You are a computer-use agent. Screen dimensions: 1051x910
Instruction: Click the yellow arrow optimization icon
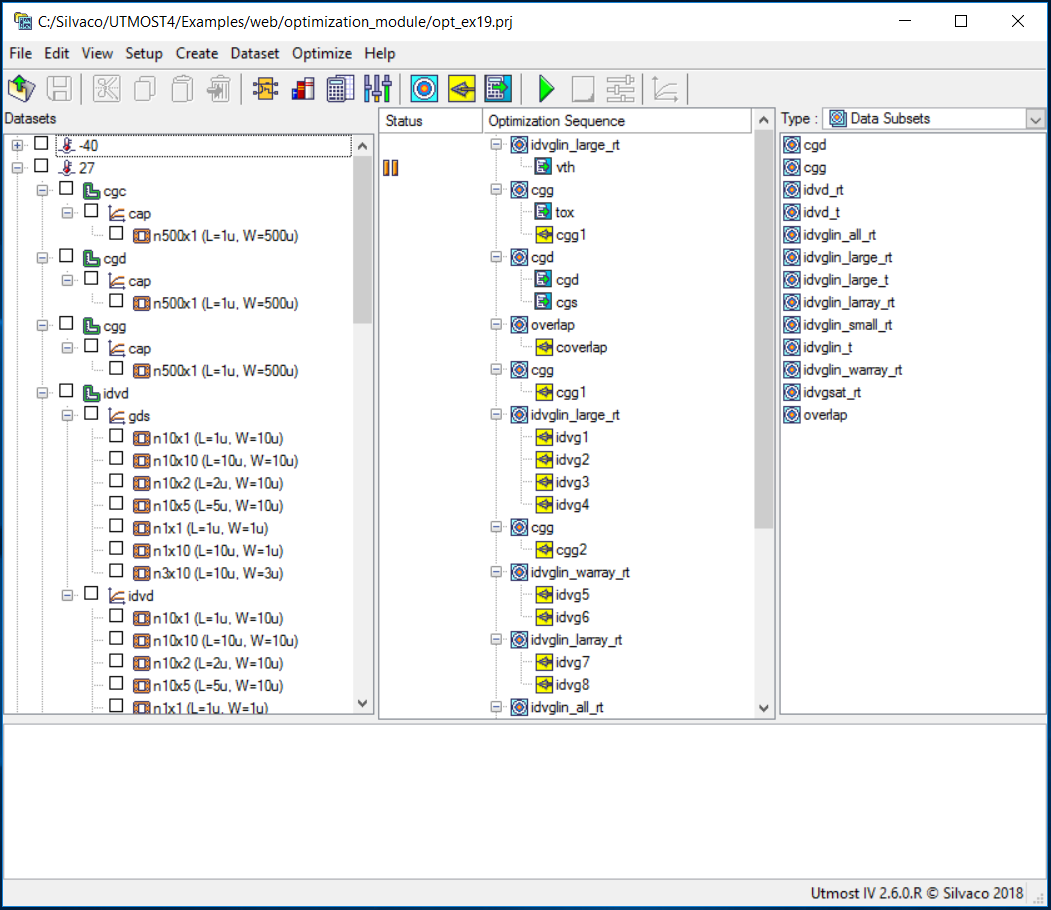[462, 88]
